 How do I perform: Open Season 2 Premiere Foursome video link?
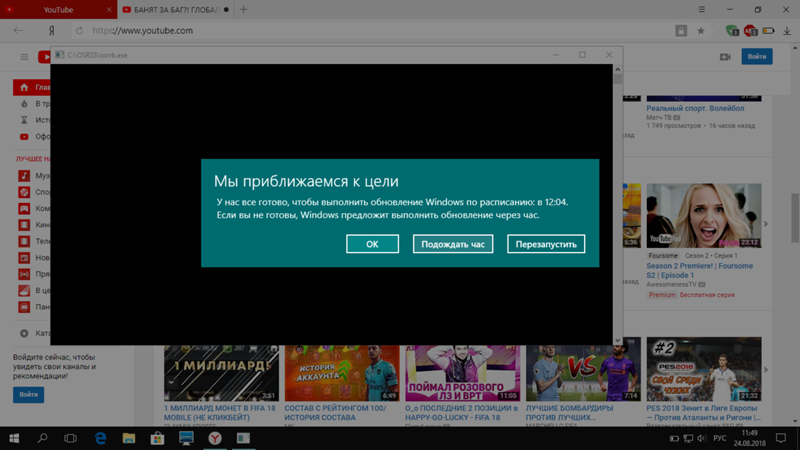click(x=699, y=270)
